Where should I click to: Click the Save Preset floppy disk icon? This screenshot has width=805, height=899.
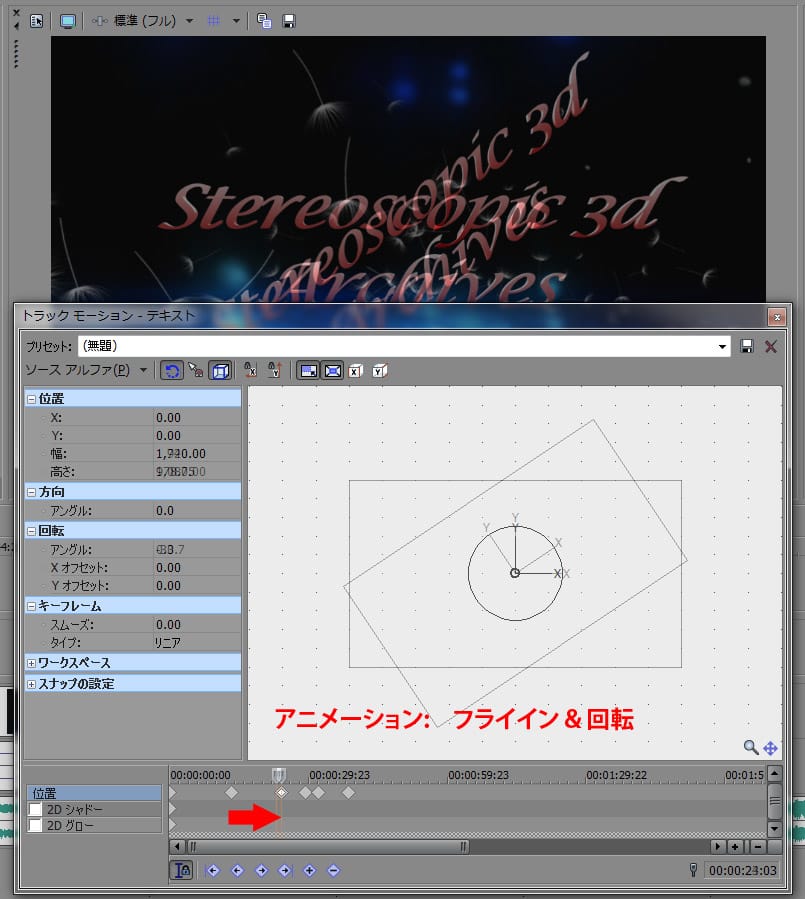pyautogui.click(x=747, y=346)
